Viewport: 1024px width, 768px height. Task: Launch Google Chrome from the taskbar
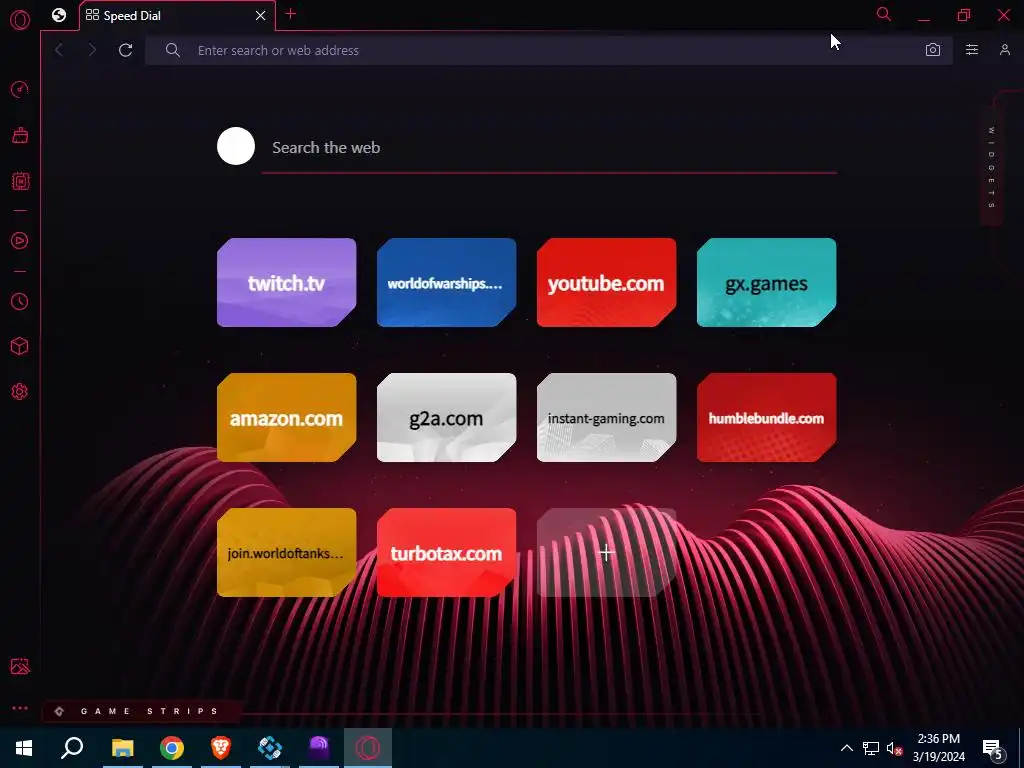[x=172, y=748]
